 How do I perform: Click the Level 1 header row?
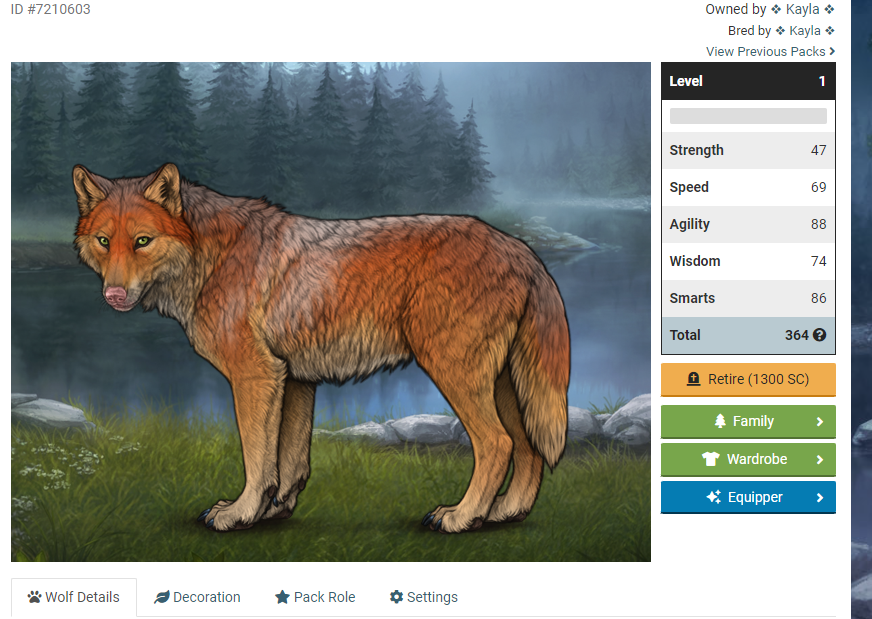[x=748, y=81]
